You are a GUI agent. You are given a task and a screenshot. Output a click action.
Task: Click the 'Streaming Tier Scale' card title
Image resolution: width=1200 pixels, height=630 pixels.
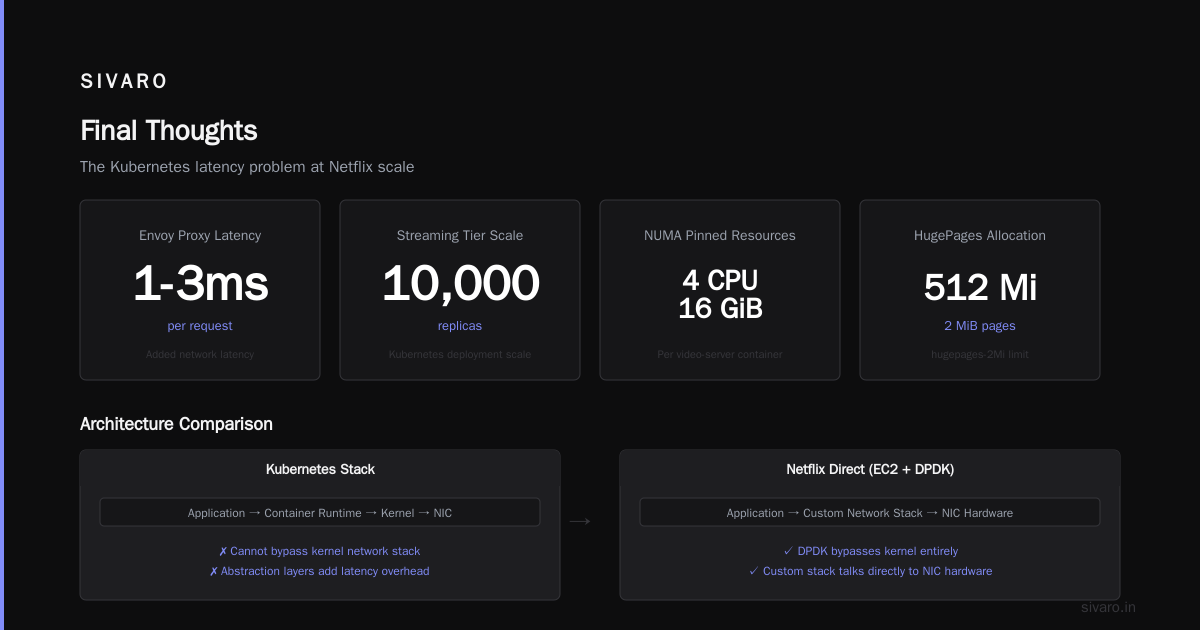[x=460, y=236]
